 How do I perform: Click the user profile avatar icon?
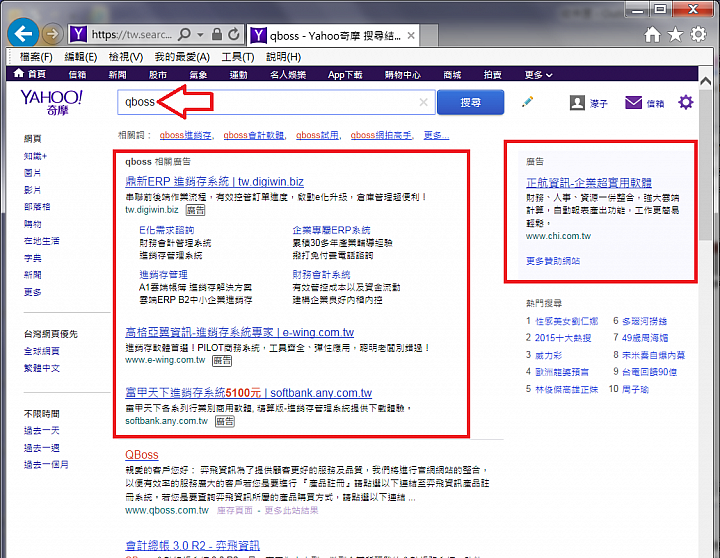point(577,102)
